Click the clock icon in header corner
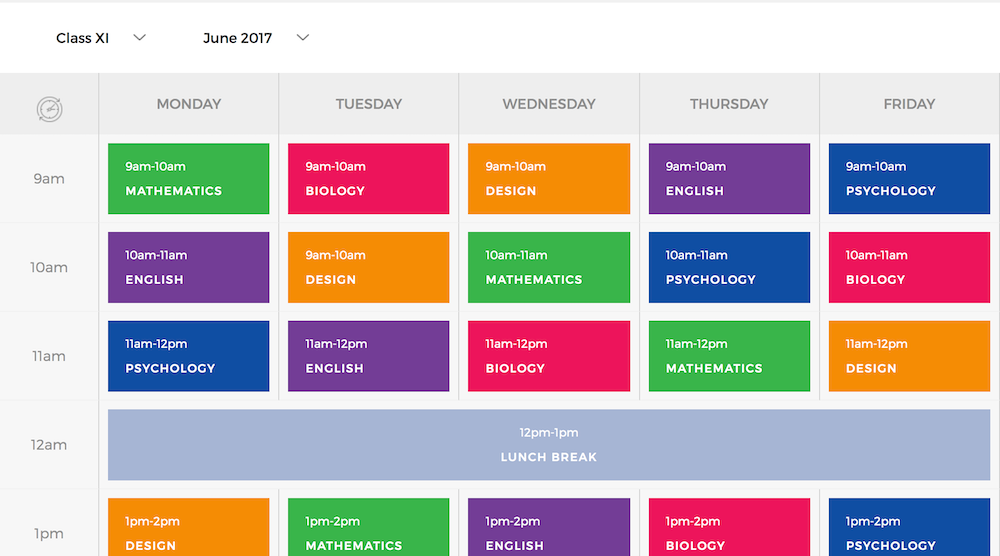 pyautogui.click(x=49, y=109)
